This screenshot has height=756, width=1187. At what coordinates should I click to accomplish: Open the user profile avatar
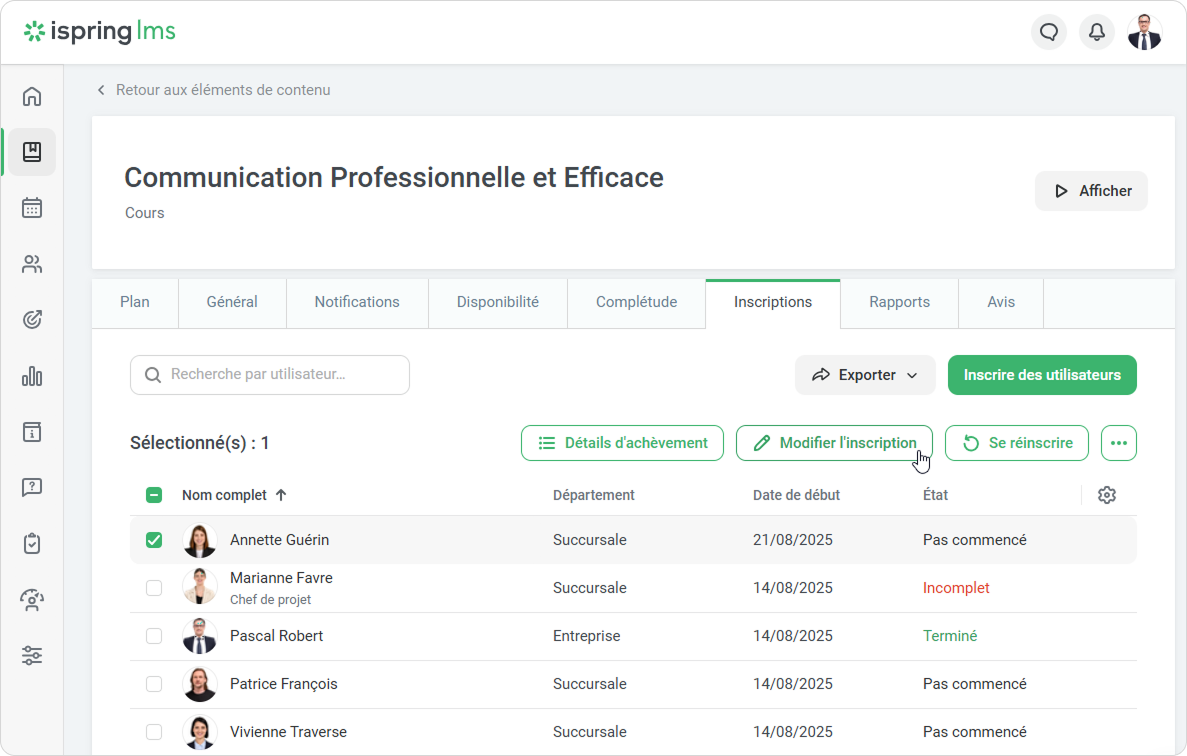[1145, 32]
